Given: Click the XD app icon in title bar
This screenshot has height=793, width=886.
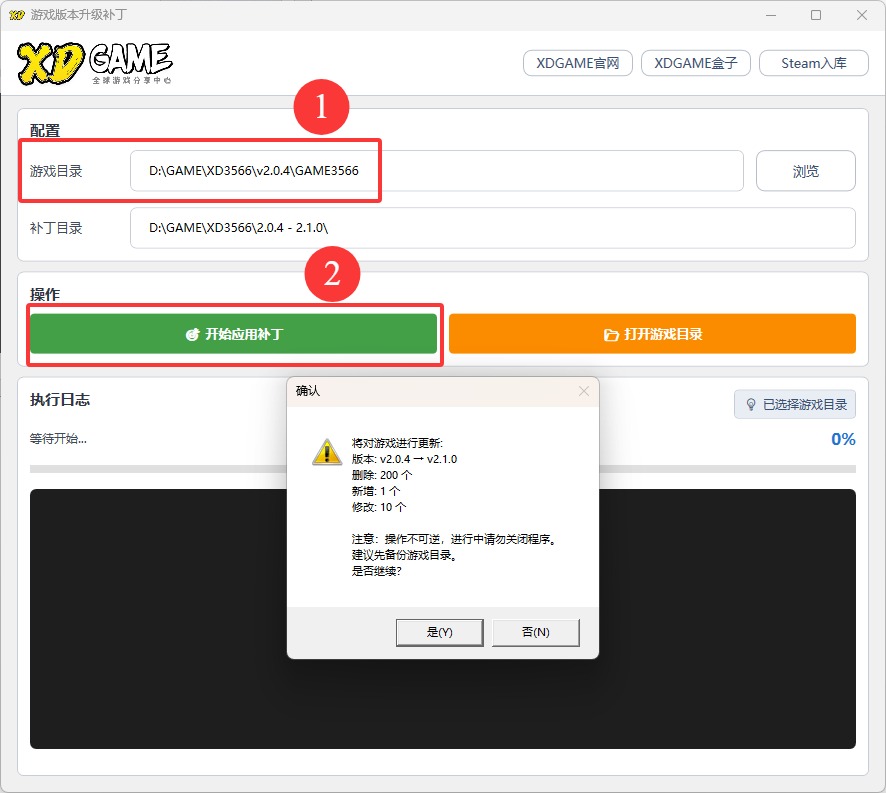Looking at the screenshot, I should [x=16, y=15].
